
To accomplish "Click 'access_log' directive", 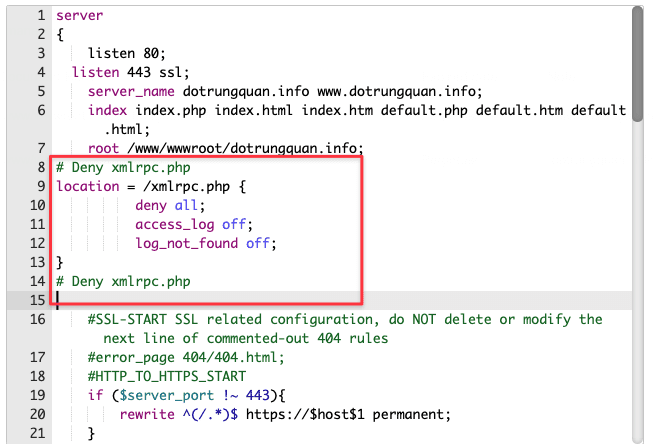I will [174, 224].
